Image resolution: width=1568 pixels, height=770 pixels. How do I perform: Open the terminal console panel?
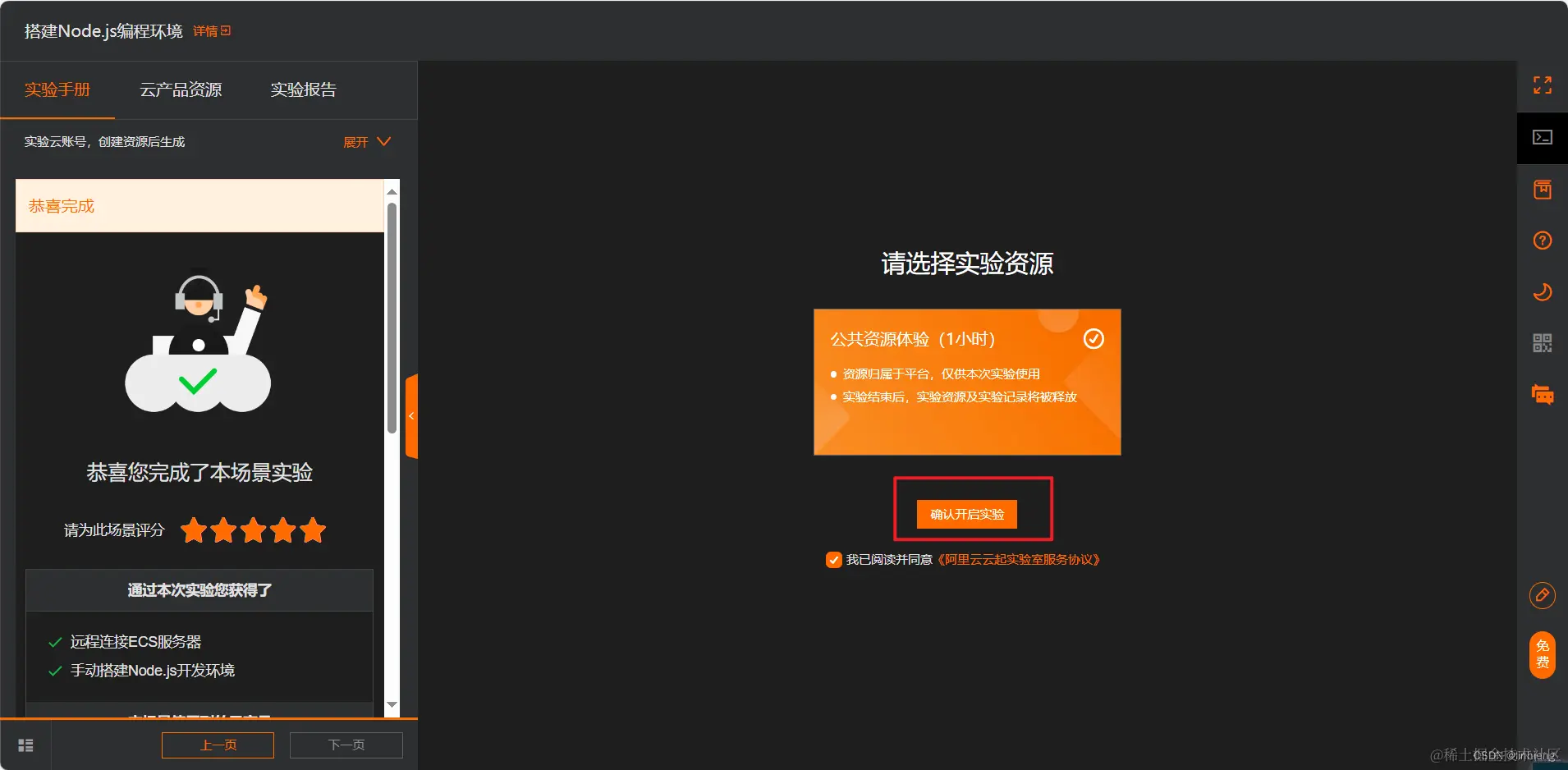pyautogui.click(x=1542, y=138)
